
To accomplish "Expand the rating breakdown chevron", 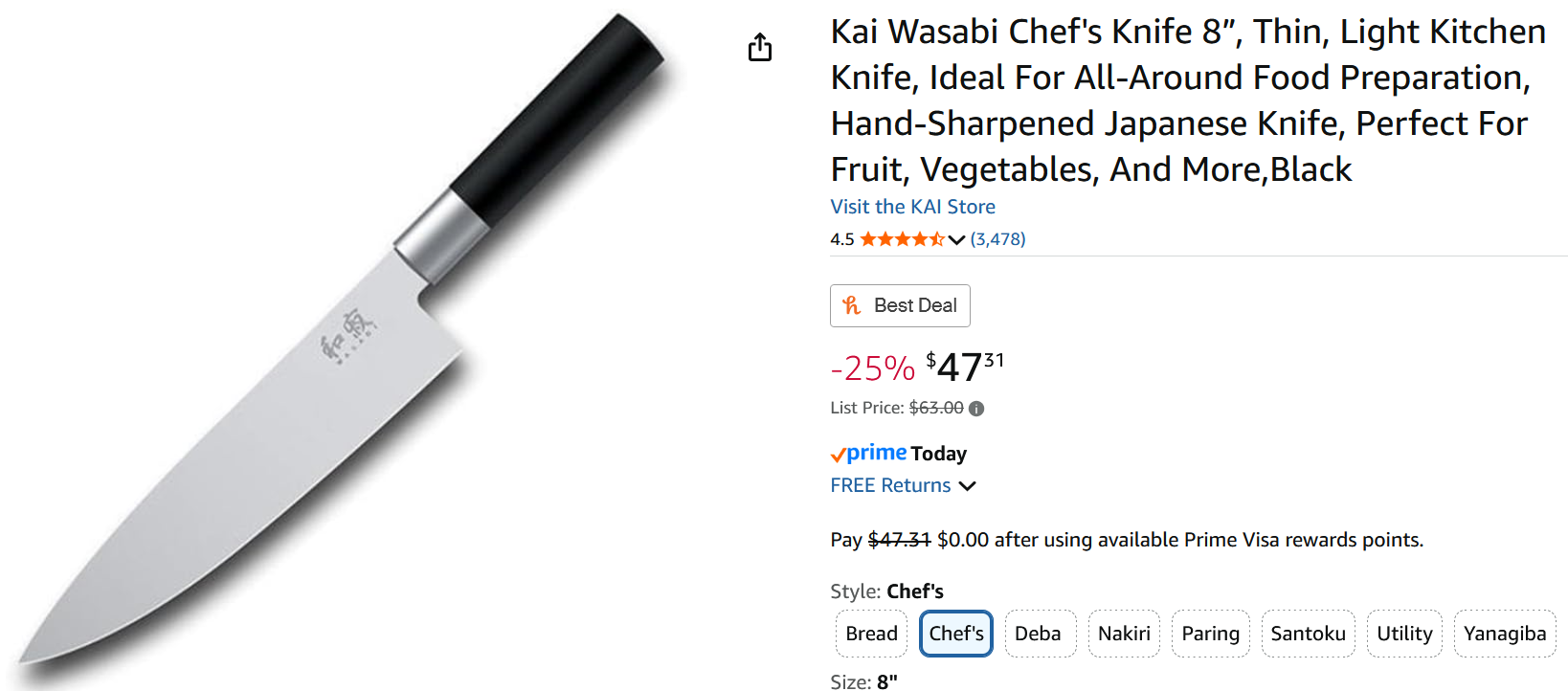I will point(956,240).
